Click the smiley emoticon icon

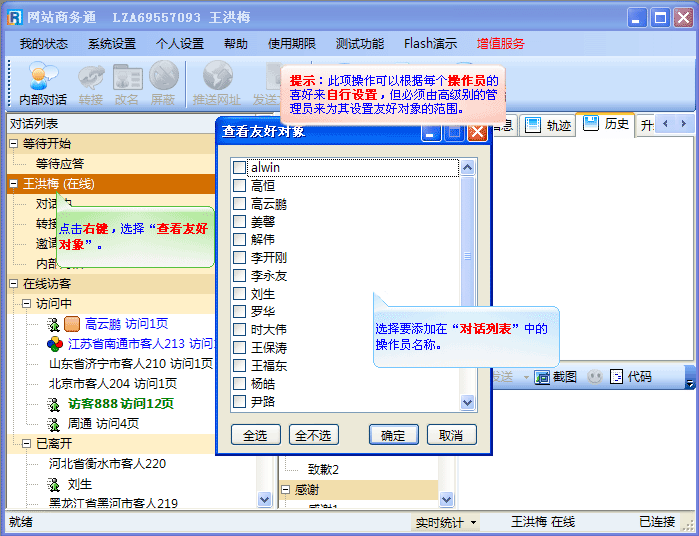[x=594, y=377]
